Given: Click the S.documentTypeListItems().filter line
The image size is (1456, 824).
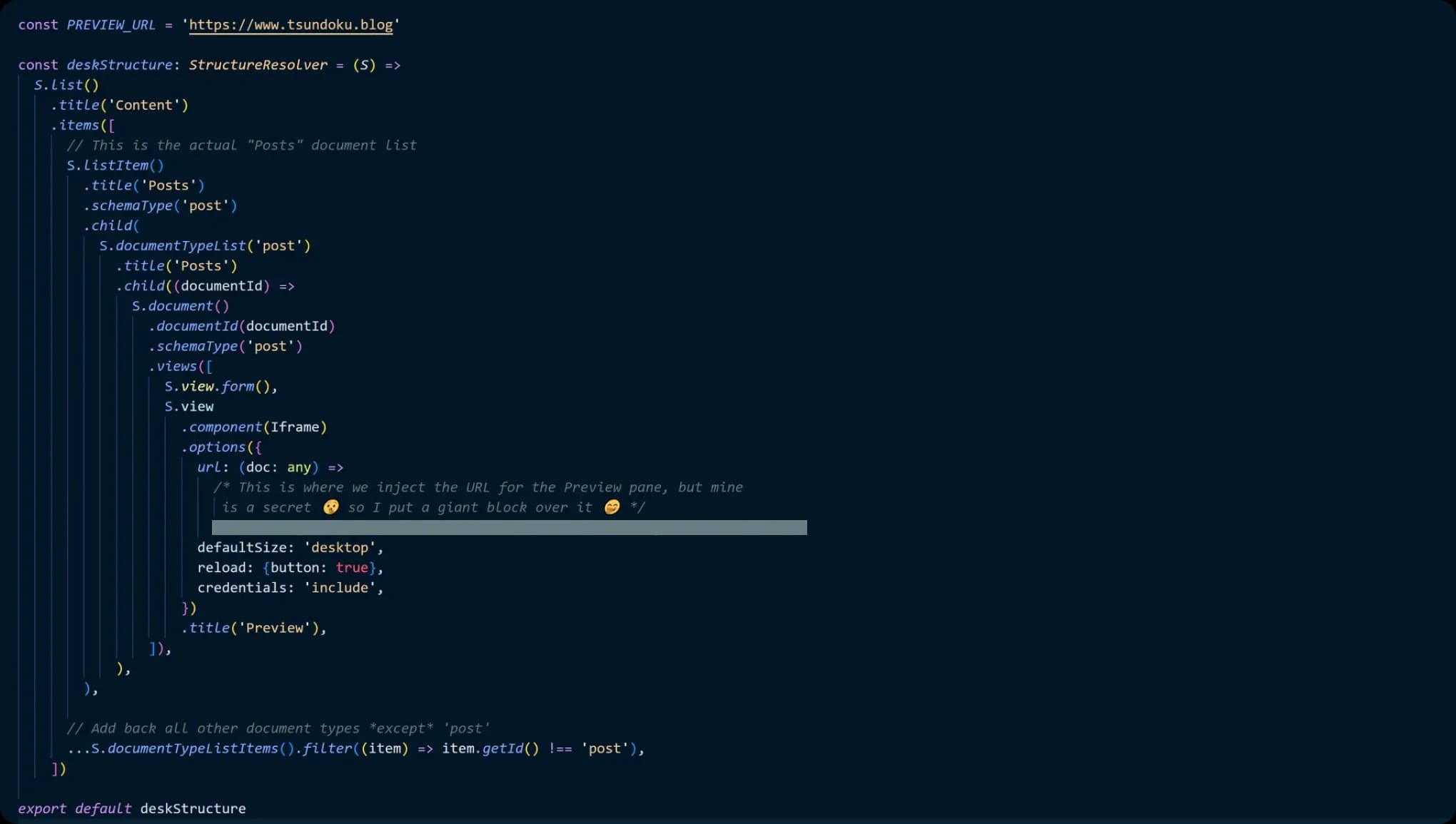Looking at the screenshot, I should (x=355, y=748).
